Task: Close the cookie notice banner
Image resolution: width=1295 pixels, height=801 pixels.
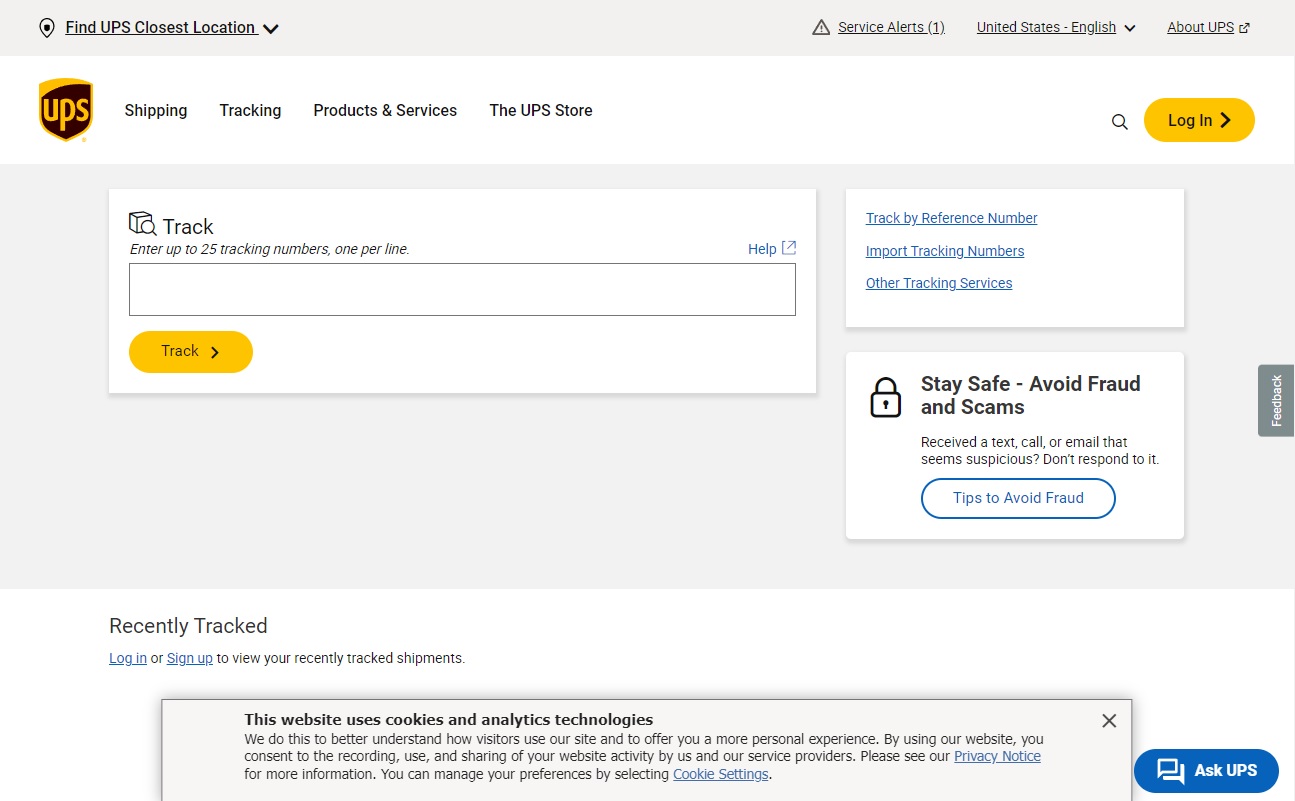Action: coord(1109,720)
